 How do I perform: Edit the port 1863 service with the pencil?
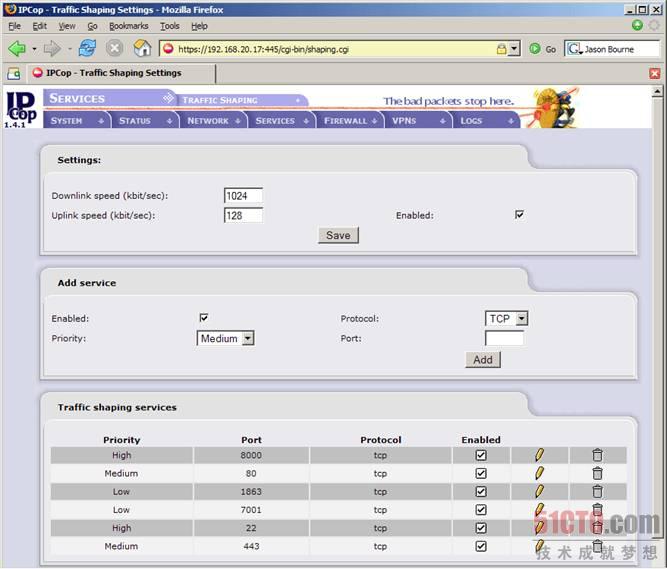click(539, 492)
